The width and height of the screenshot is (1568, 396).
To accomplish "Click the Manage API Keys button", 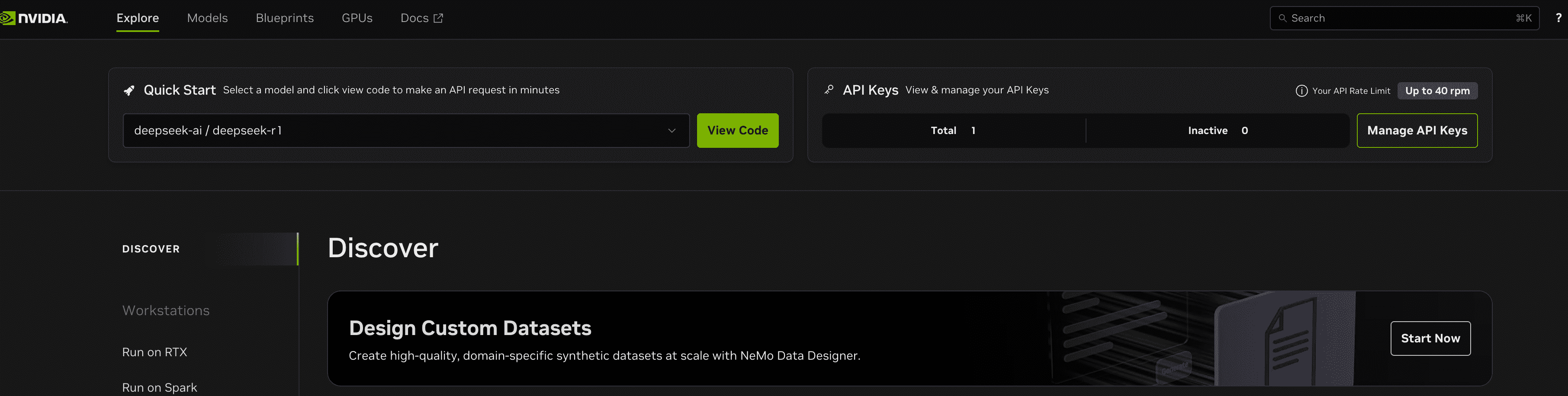I will click(x=1417, y=130).
